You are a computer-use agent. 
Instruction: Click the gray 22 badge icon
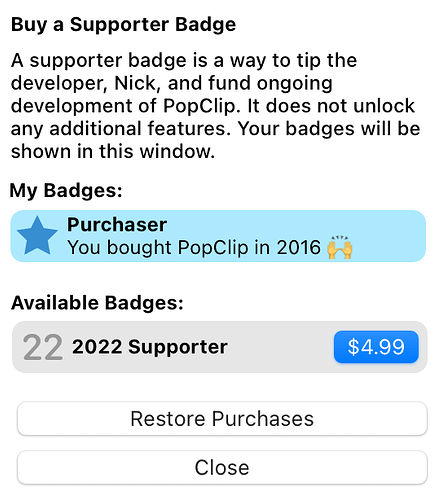tap(43, 347)
